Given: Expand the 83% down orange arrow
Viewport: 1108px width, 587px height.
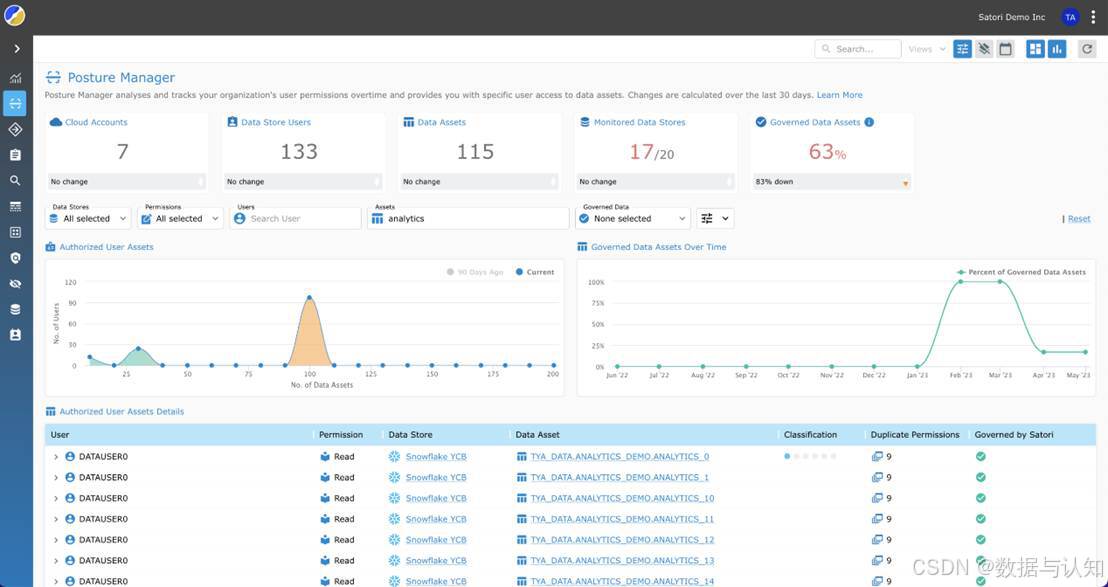Looking at the screenshot, I should [905, 184].
